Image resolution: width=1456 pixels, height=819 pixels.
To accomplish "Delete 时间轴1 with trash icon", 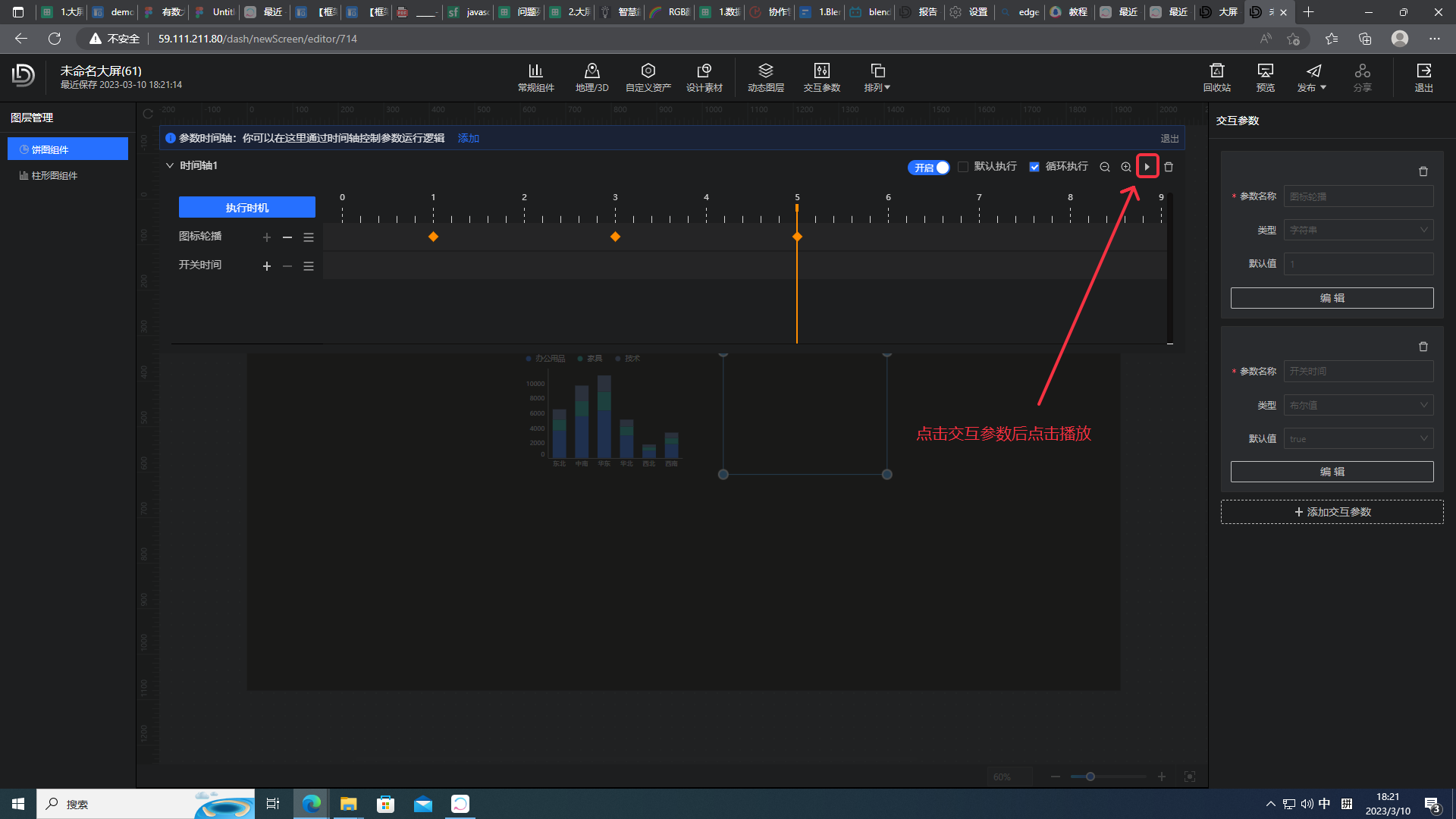I will click(x=1169, y=167).
